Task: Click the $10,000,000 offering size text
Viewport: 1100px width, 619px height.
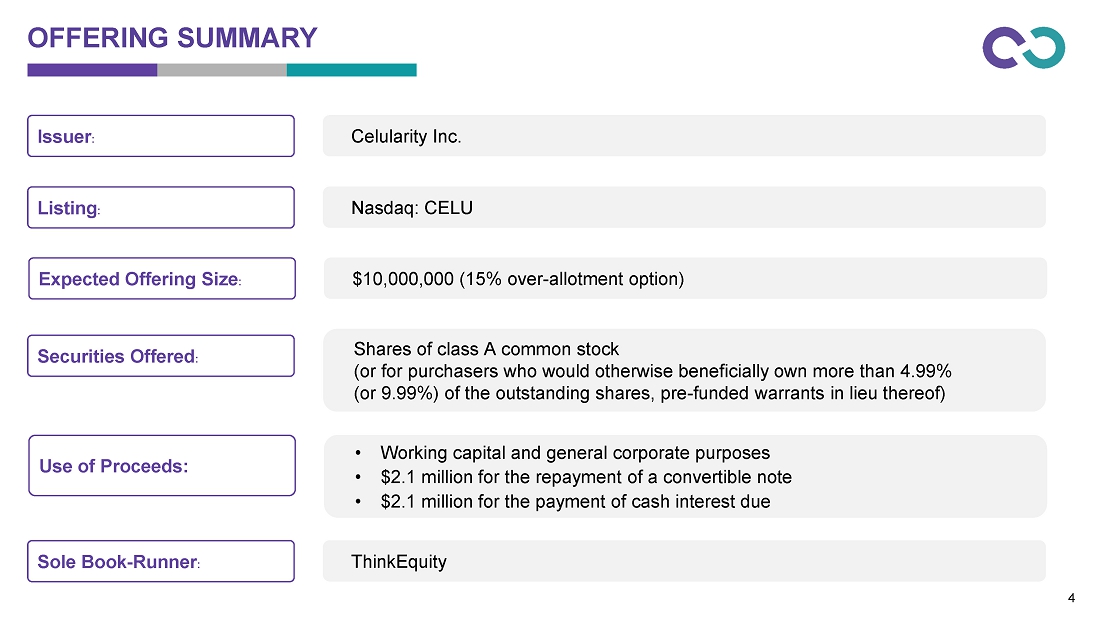Action: coord(518,279)
